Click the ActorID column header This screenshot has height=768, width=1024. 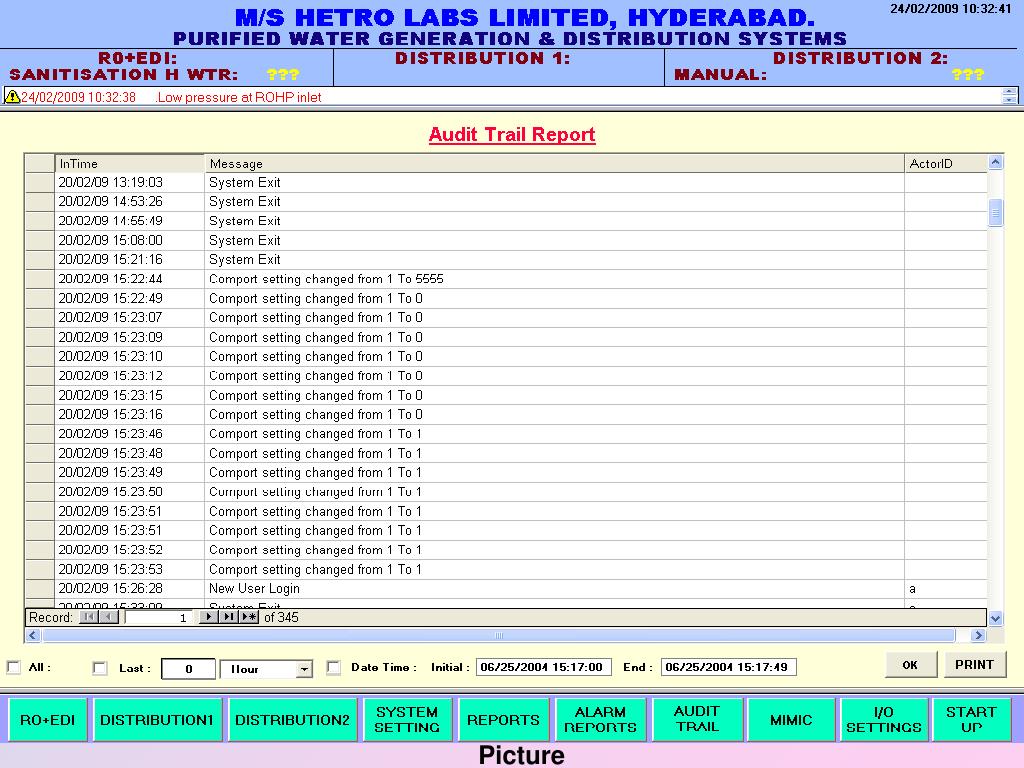point(946,163)
